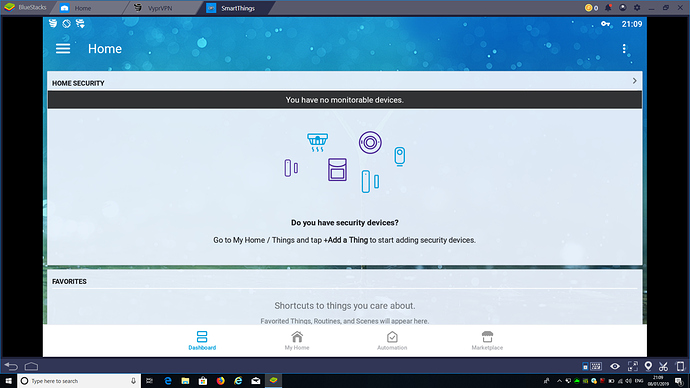Open Windows Task View
The width and height of the screenshot is (690, 388).
(x=150, y=381)
